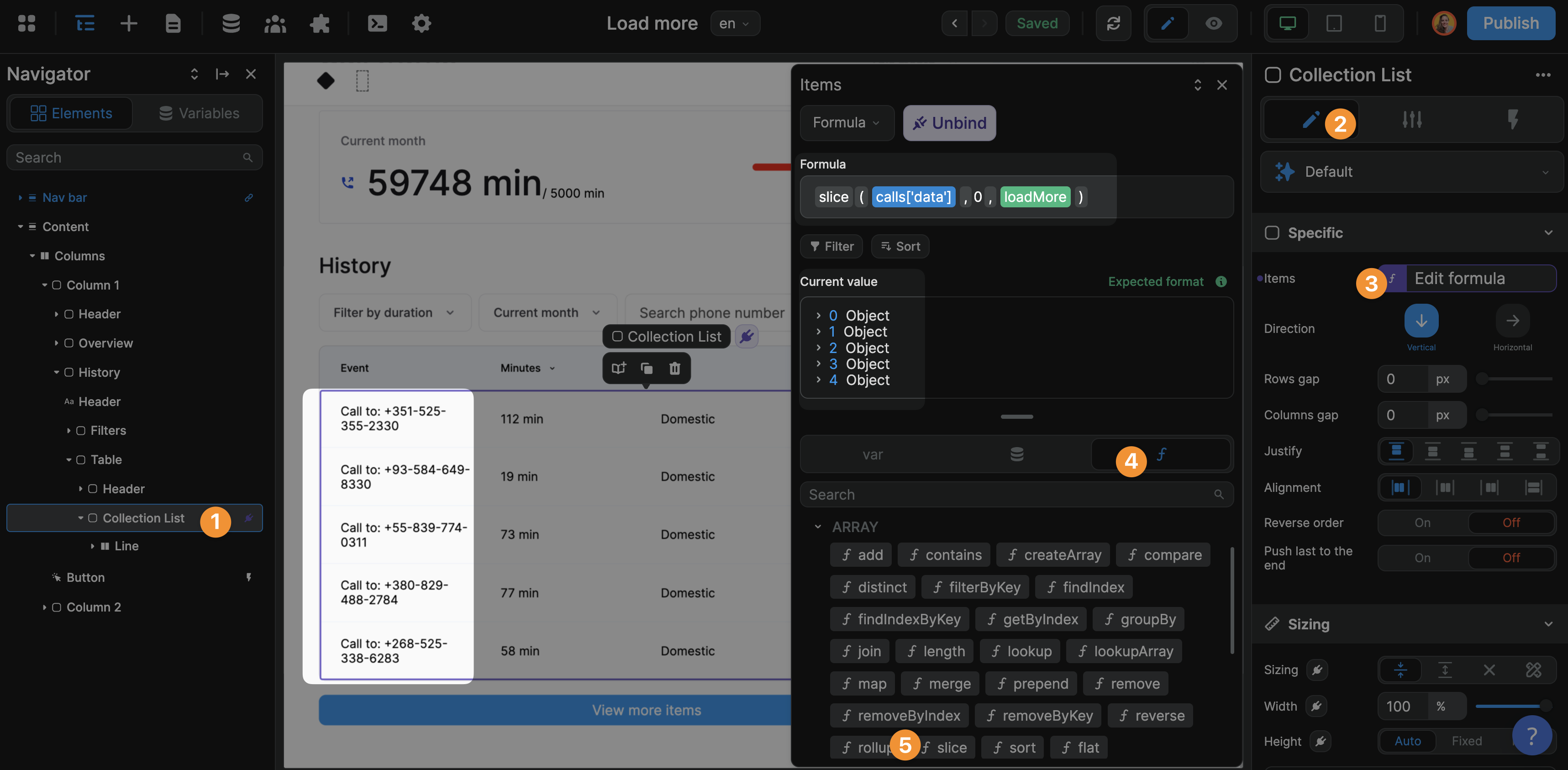Switch to the Variables tab in Navigator
The width and height of the screenshot is (1568, 770).
click(x=199, y=113)
